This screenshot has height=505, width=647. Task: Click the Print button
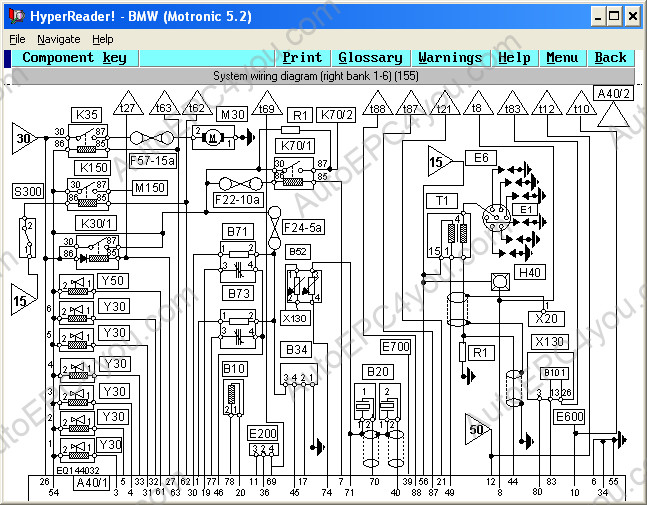click(x=302, y=58)
